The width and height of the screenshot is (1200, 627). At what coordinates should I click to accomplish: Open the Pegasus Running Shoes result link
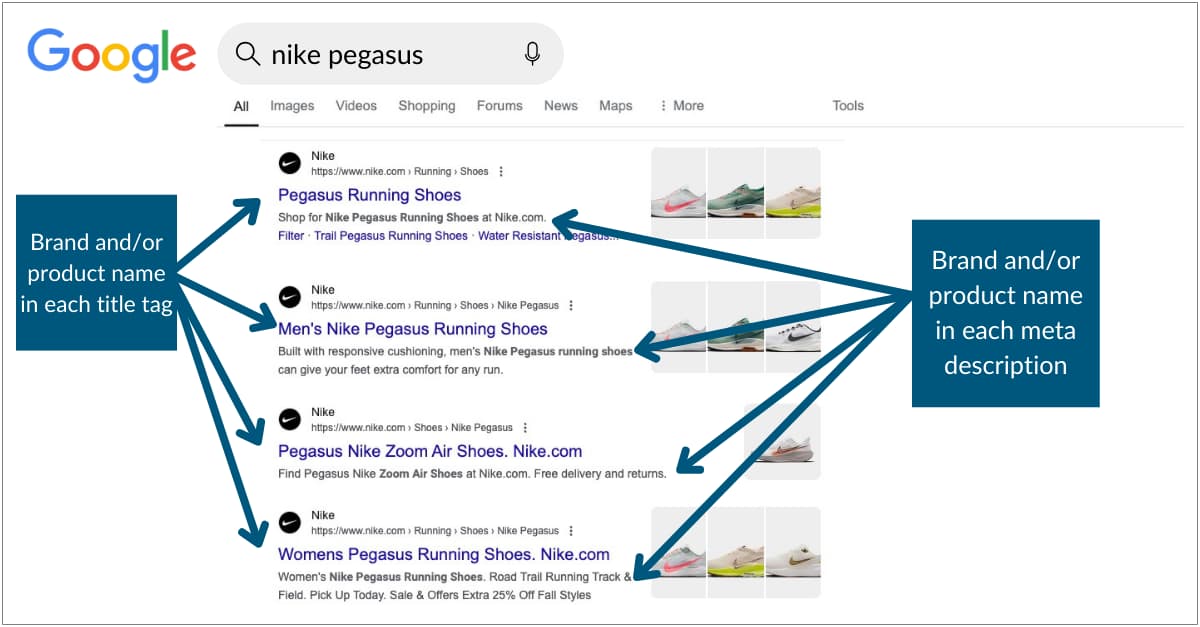pos(369,194)
